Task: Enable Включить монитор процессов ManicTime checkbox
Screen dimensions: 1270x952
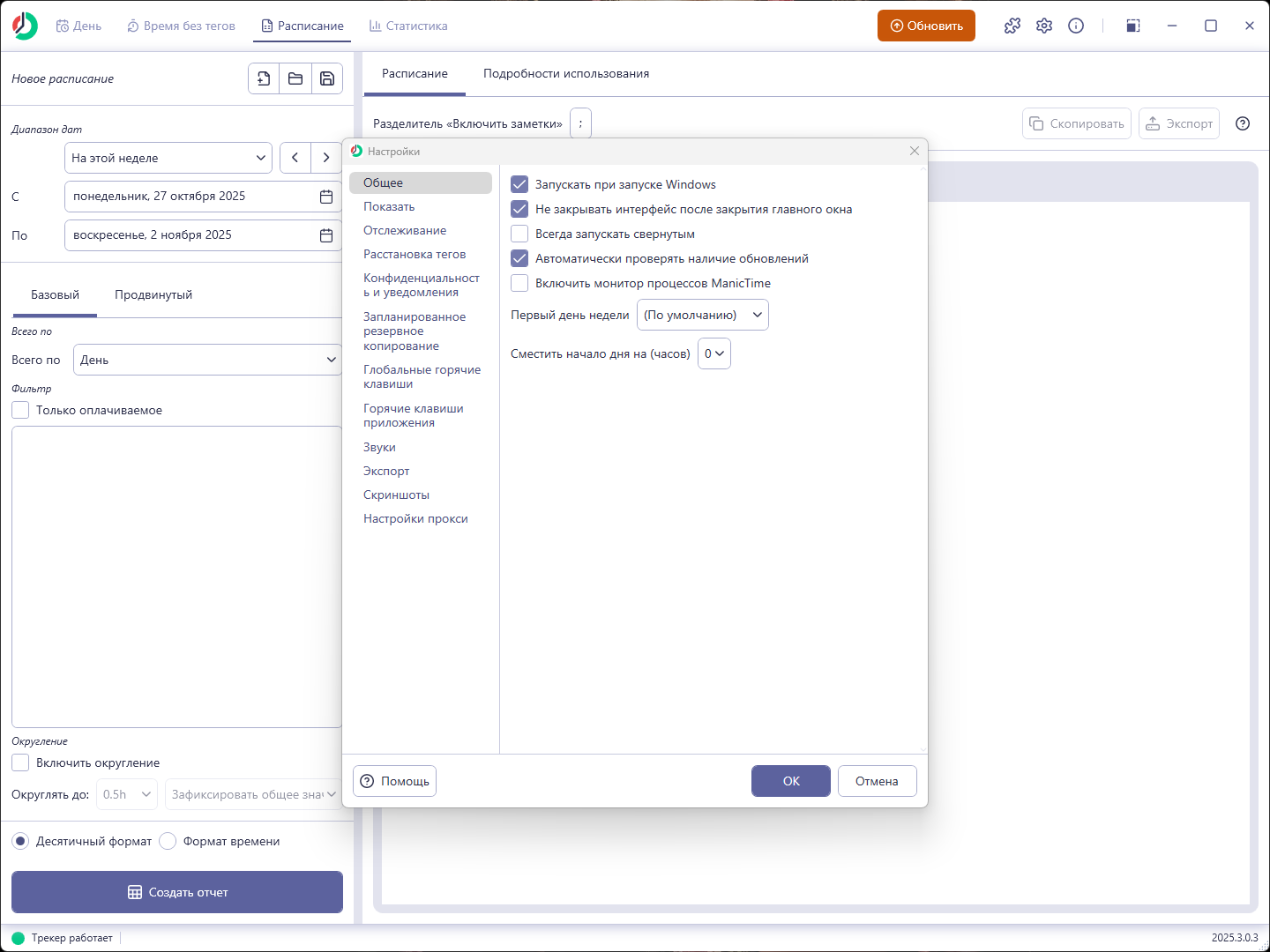Action: click(519, 283)
